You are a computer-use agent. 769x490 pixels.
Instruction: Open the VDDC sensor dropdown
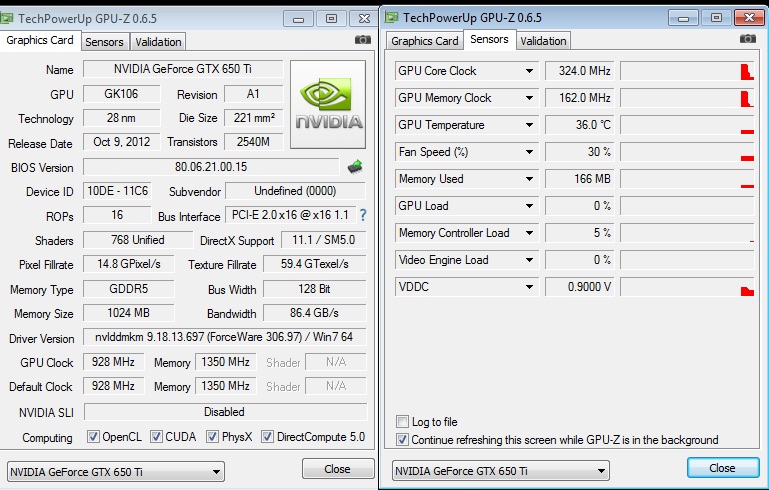pos(529,287)
